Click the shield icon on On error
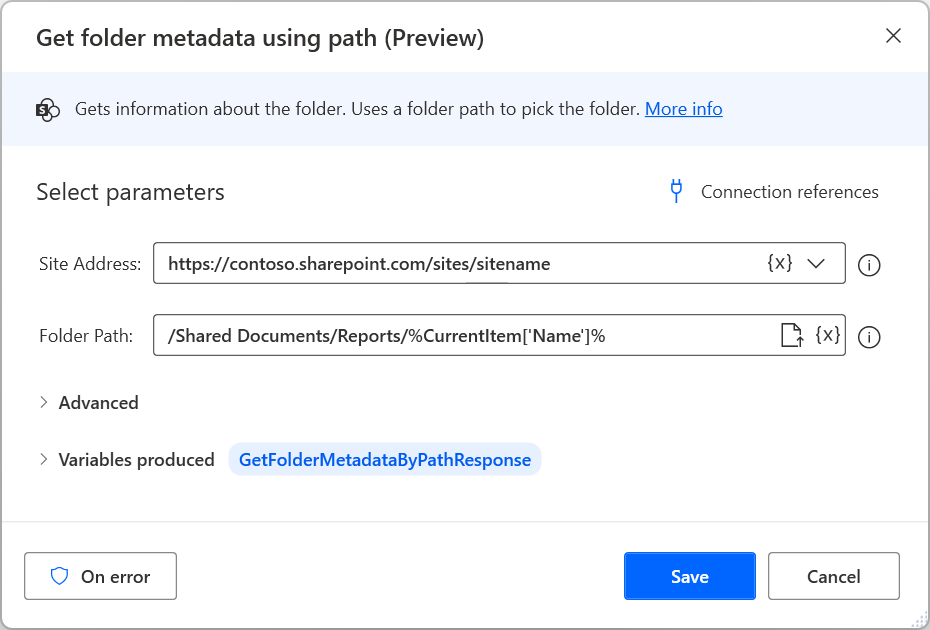This screenshot has width=930, height=630. click(60, 576)
